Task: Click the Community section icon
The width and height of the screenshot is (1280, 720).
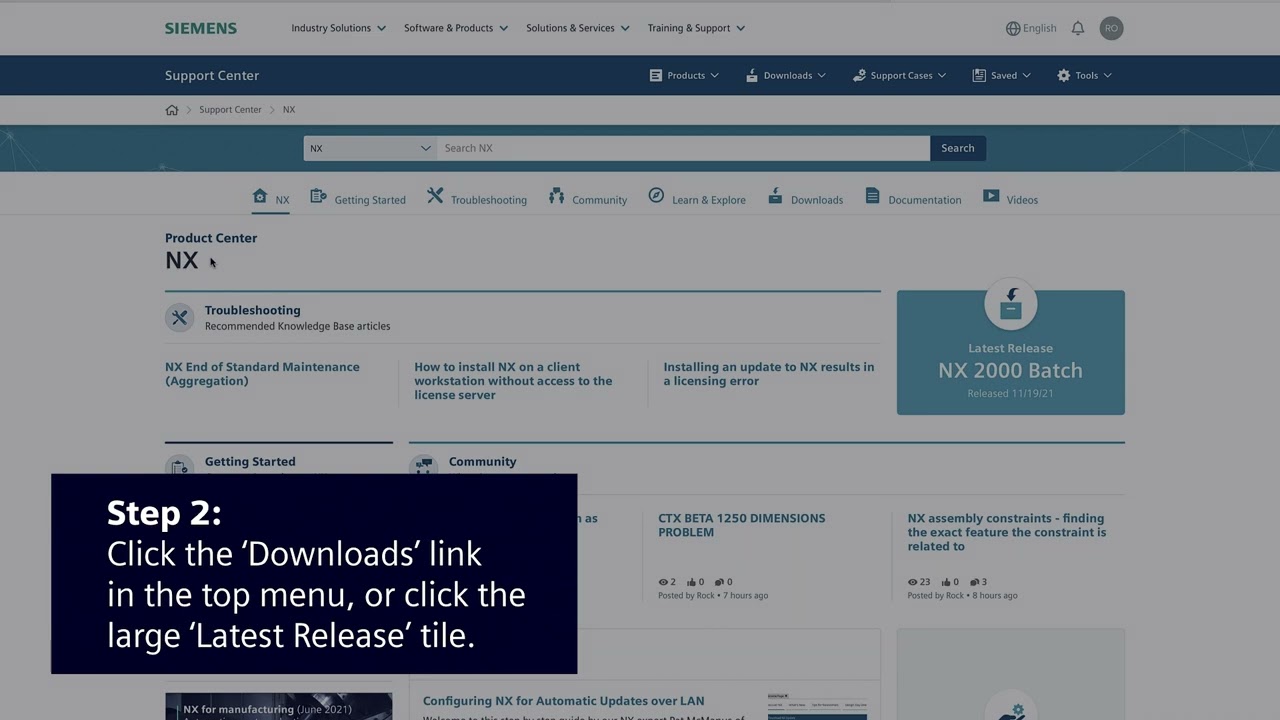Action: pos(424,467)
